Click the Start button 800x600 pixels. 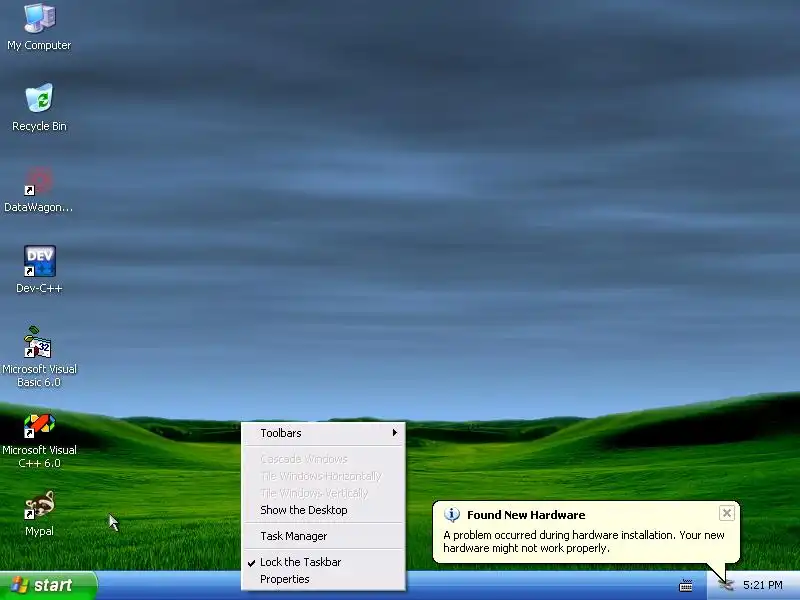point(48,585)
